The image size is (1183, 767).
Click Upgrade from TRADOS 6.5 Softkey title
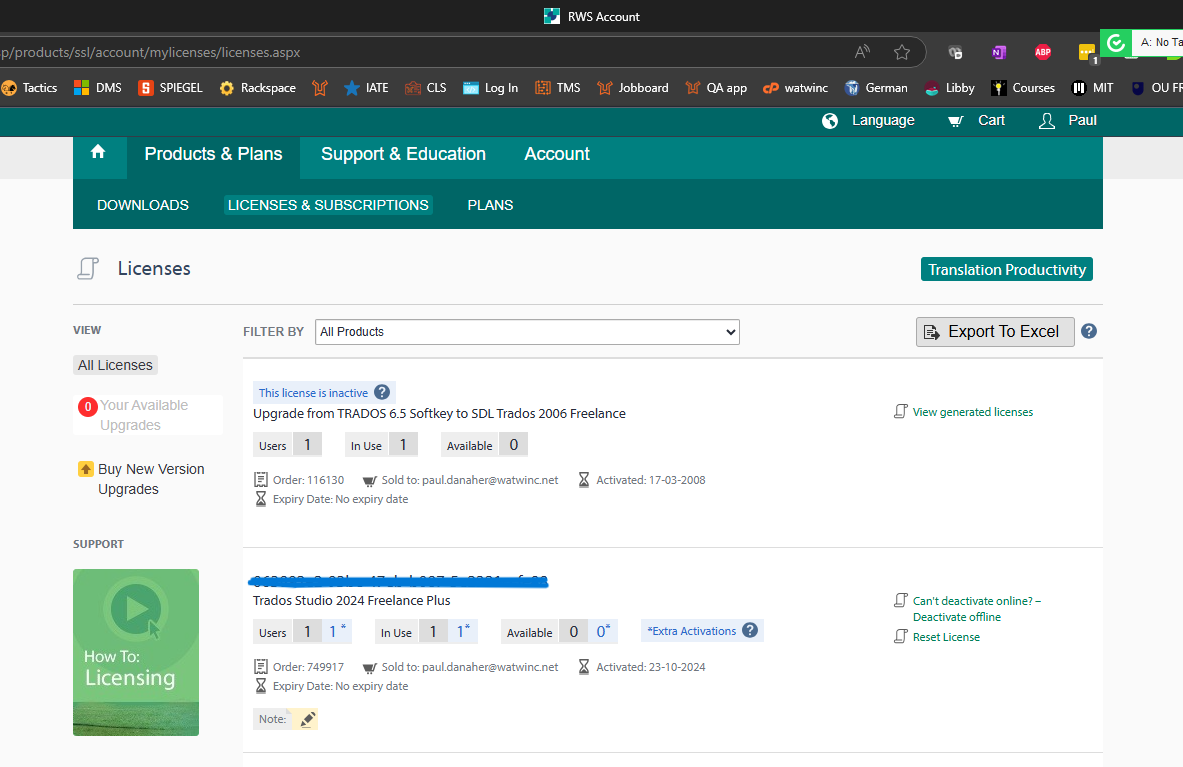click(439, 413)
